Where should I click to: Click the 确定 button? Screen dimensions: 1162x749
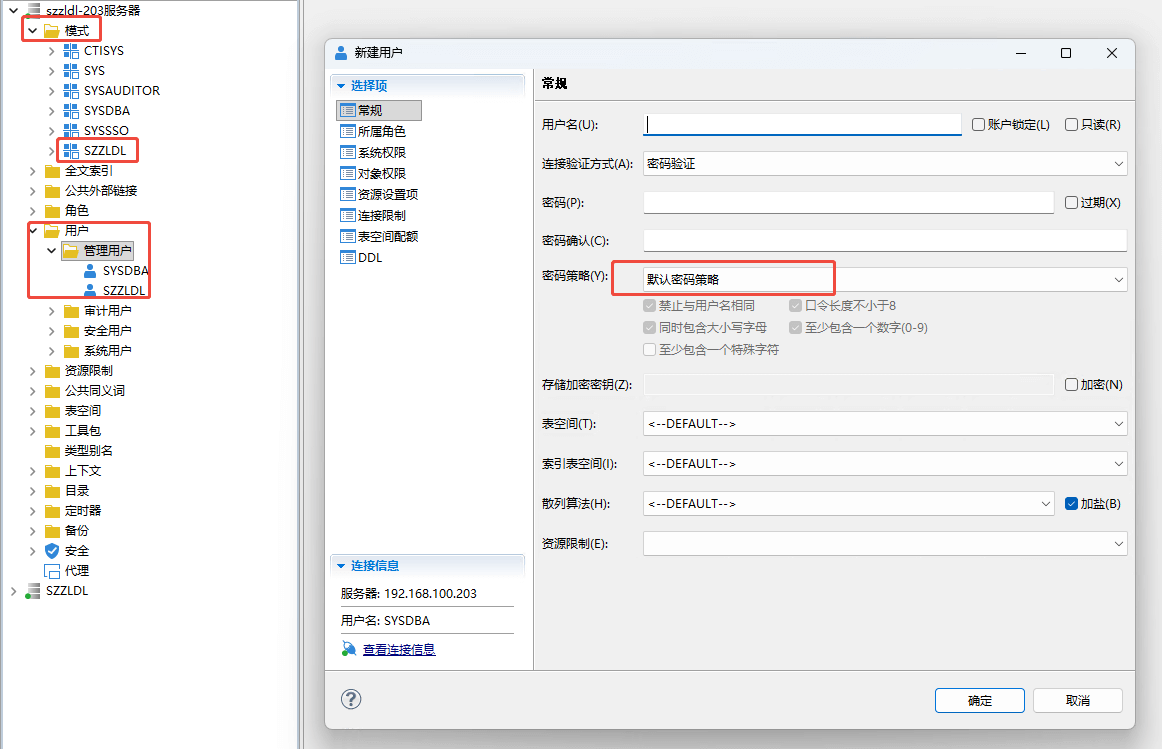(x=979, y=700)
